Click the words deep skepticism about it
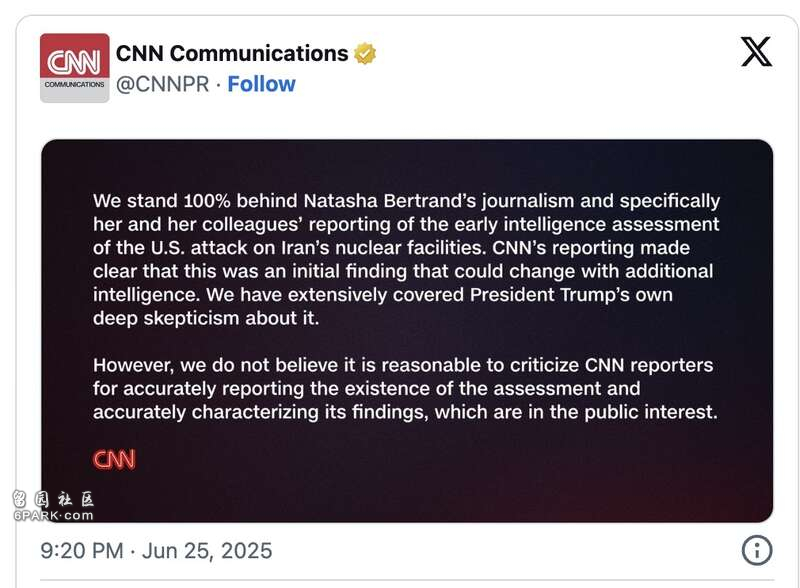Viewport: 800px width, 588px height. pyautogui.click(x=206, y=318)
